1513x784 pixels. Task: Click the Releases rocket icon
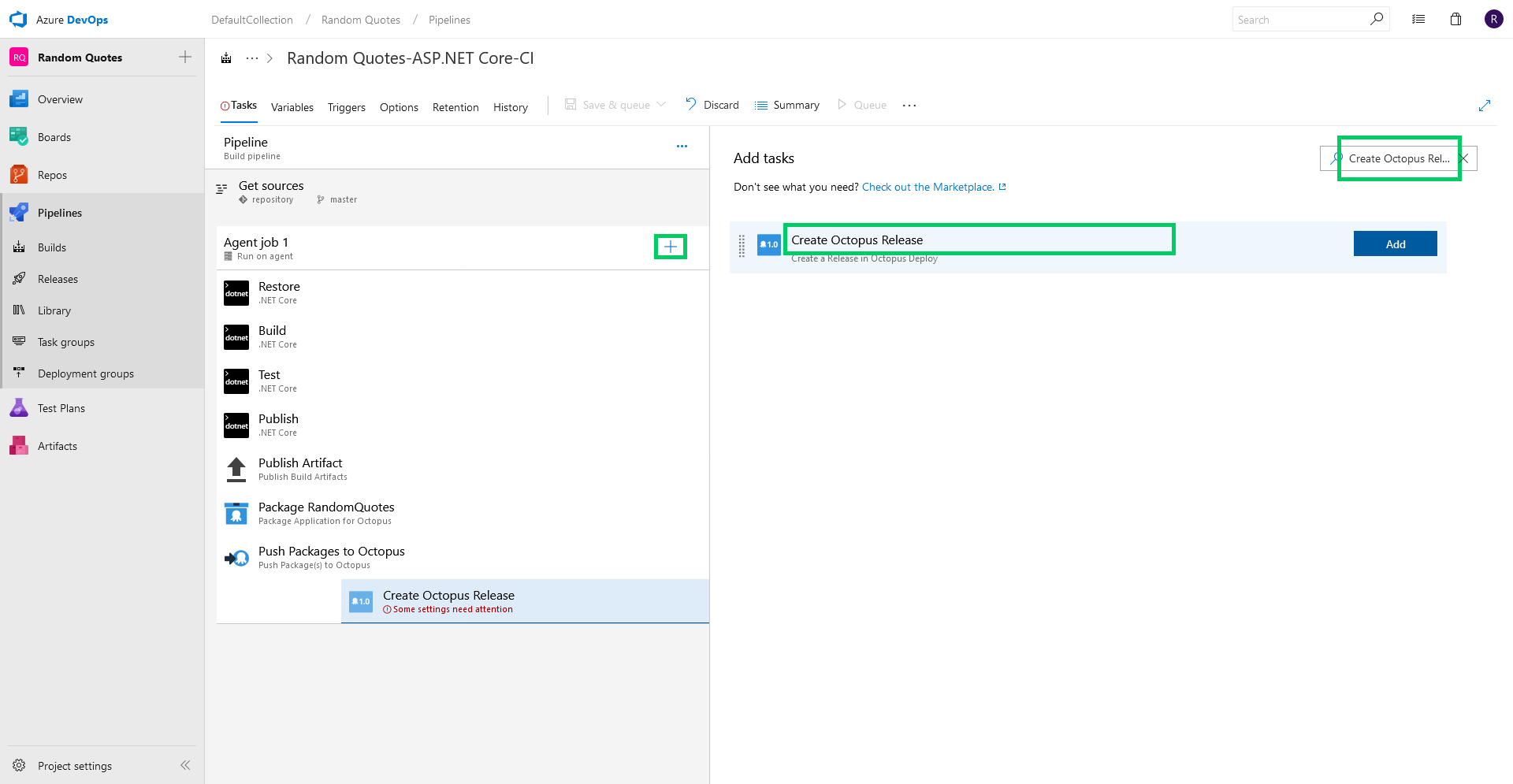(x=19, y=279)
